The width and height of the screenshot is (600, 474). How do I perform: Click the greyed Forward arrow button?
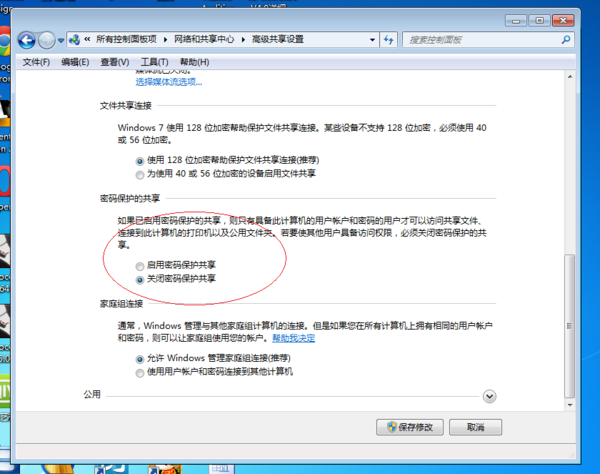[x=46, y=40]
